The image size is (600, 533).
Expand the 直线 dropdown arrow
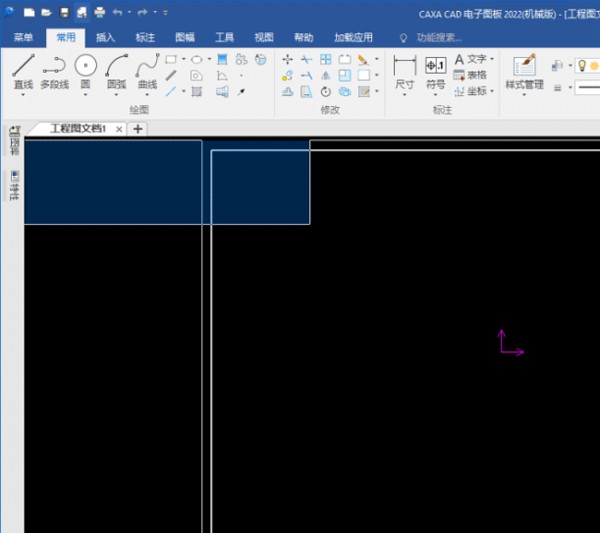(x=23, y=95)
